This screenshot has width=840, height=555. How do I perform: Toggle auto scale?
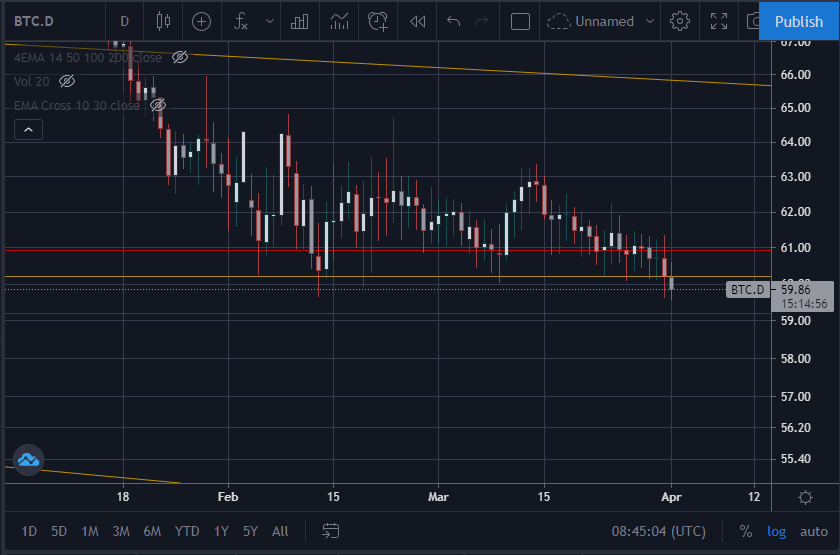pyautogui.click(x=814, y=531)
